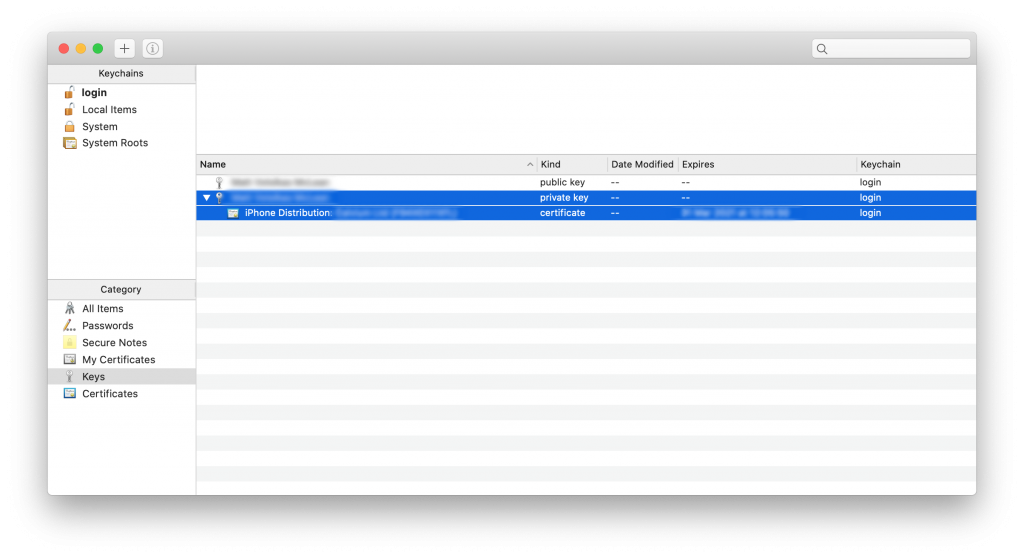Select the iPhone Distribution certificate row

click(586, 213)
